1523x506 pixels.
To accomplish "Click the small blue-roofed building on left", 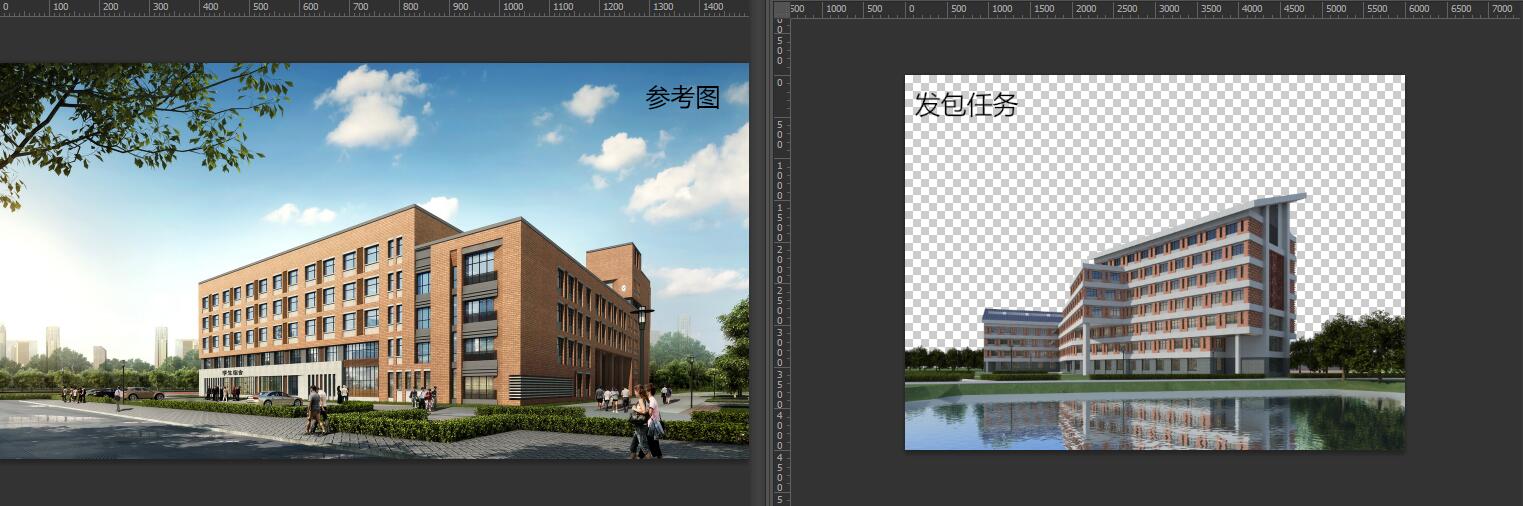I will click(x=1020, y=338).
